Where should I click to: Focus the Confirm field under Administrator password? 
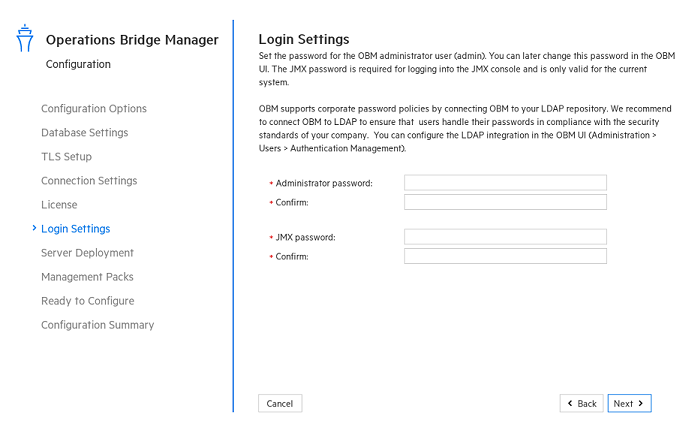pos(505,202)
